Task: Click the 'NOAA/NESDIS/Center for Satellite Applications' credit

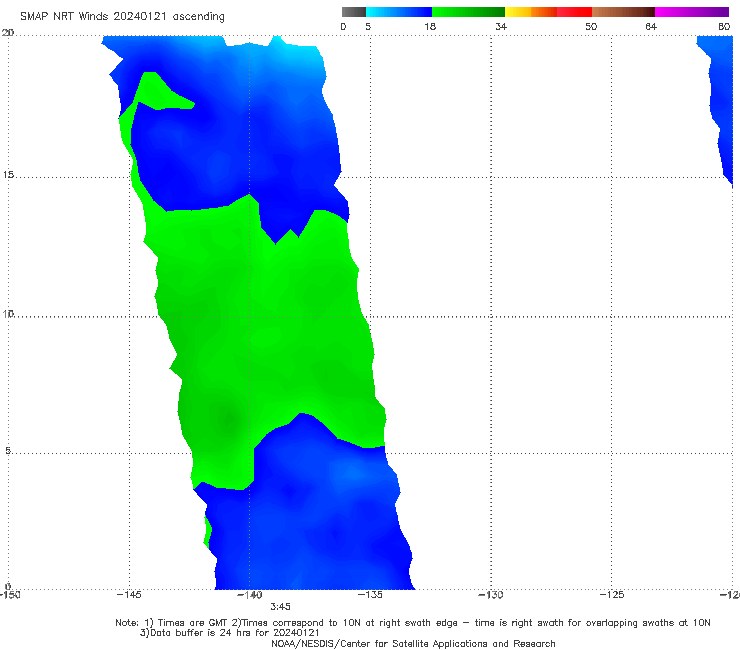Action: [413, 643]
